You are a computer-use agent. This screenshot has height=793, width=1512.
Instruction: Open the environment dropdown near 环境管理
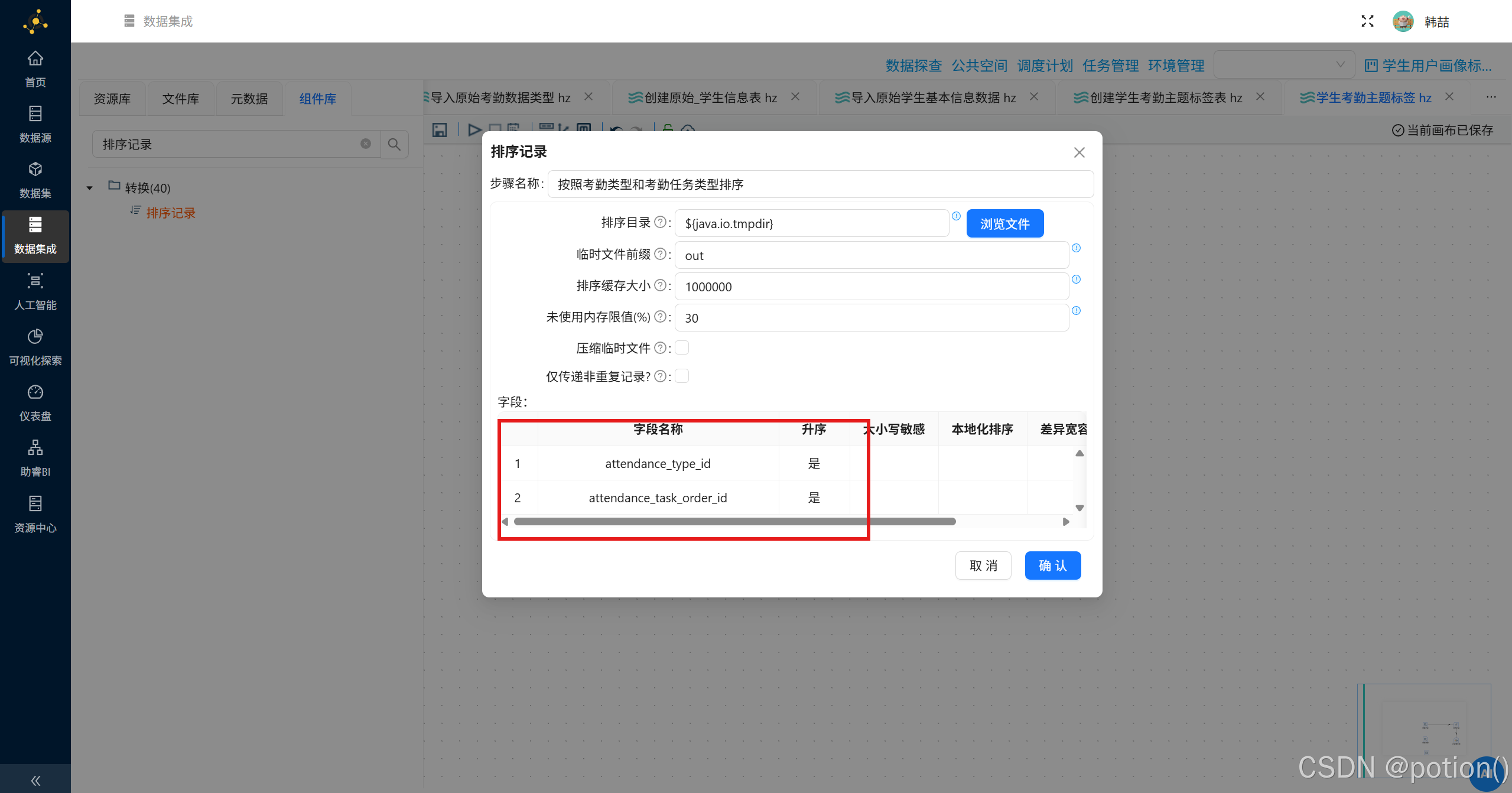1283,64
